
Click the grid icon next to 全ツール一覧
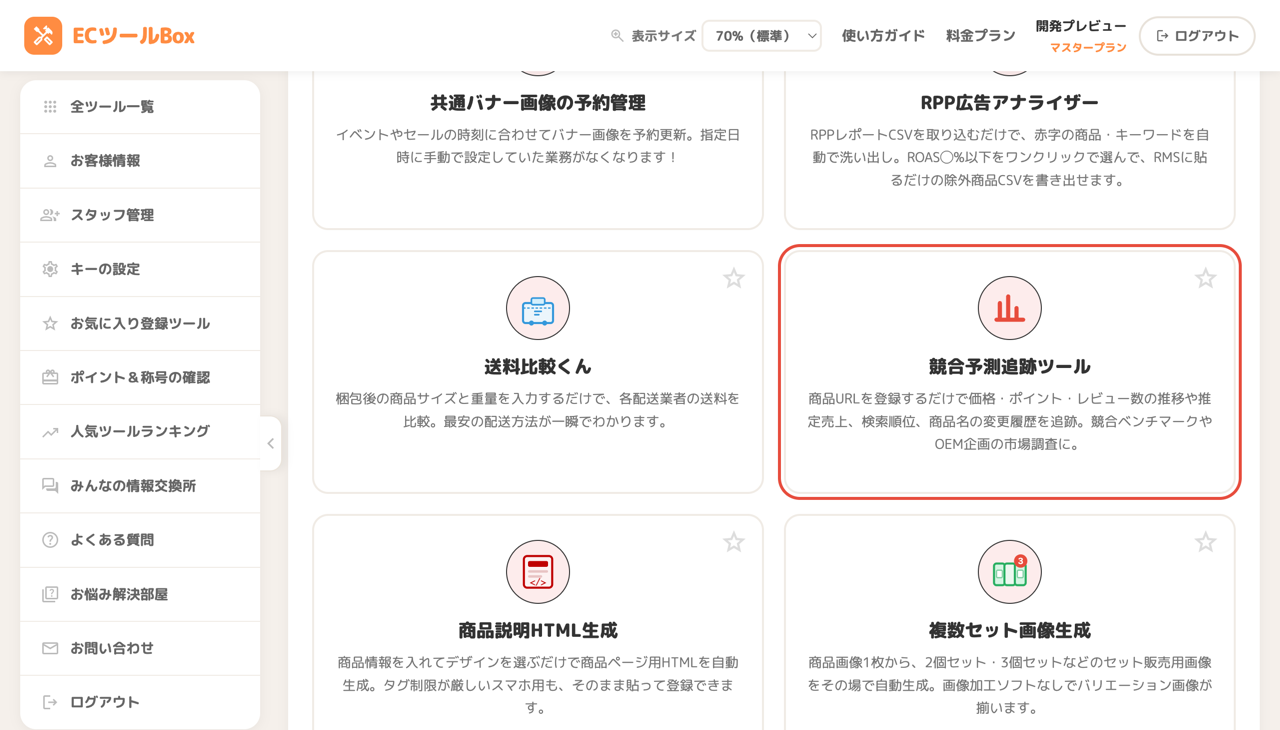(50, 106)
